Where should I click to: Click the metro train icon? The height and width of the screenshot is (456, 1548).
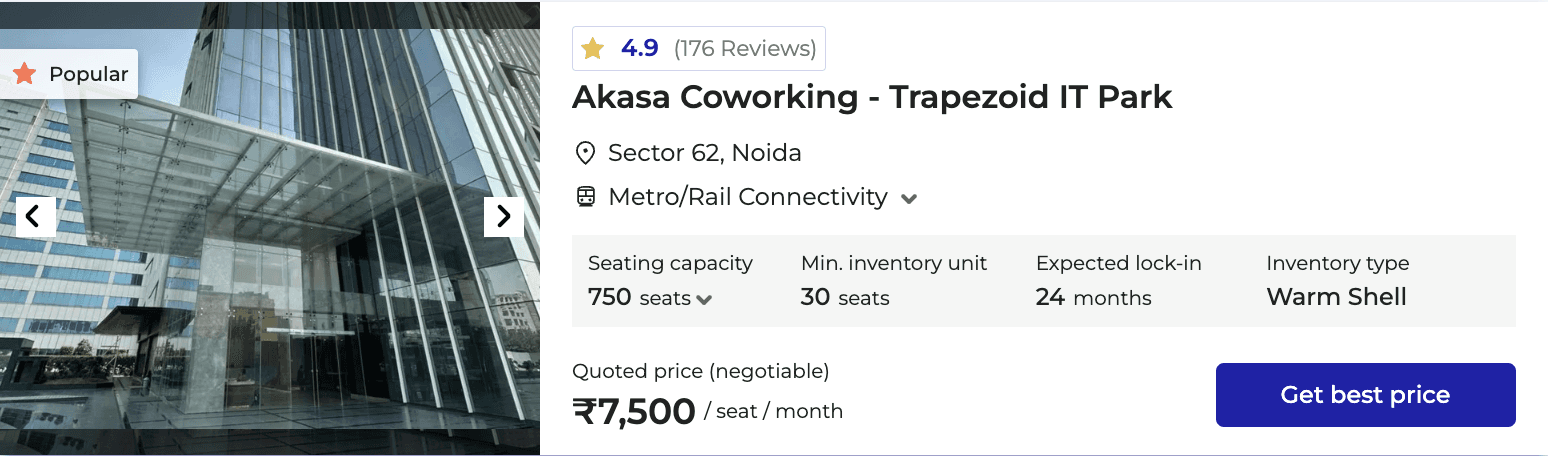[586, 197]
